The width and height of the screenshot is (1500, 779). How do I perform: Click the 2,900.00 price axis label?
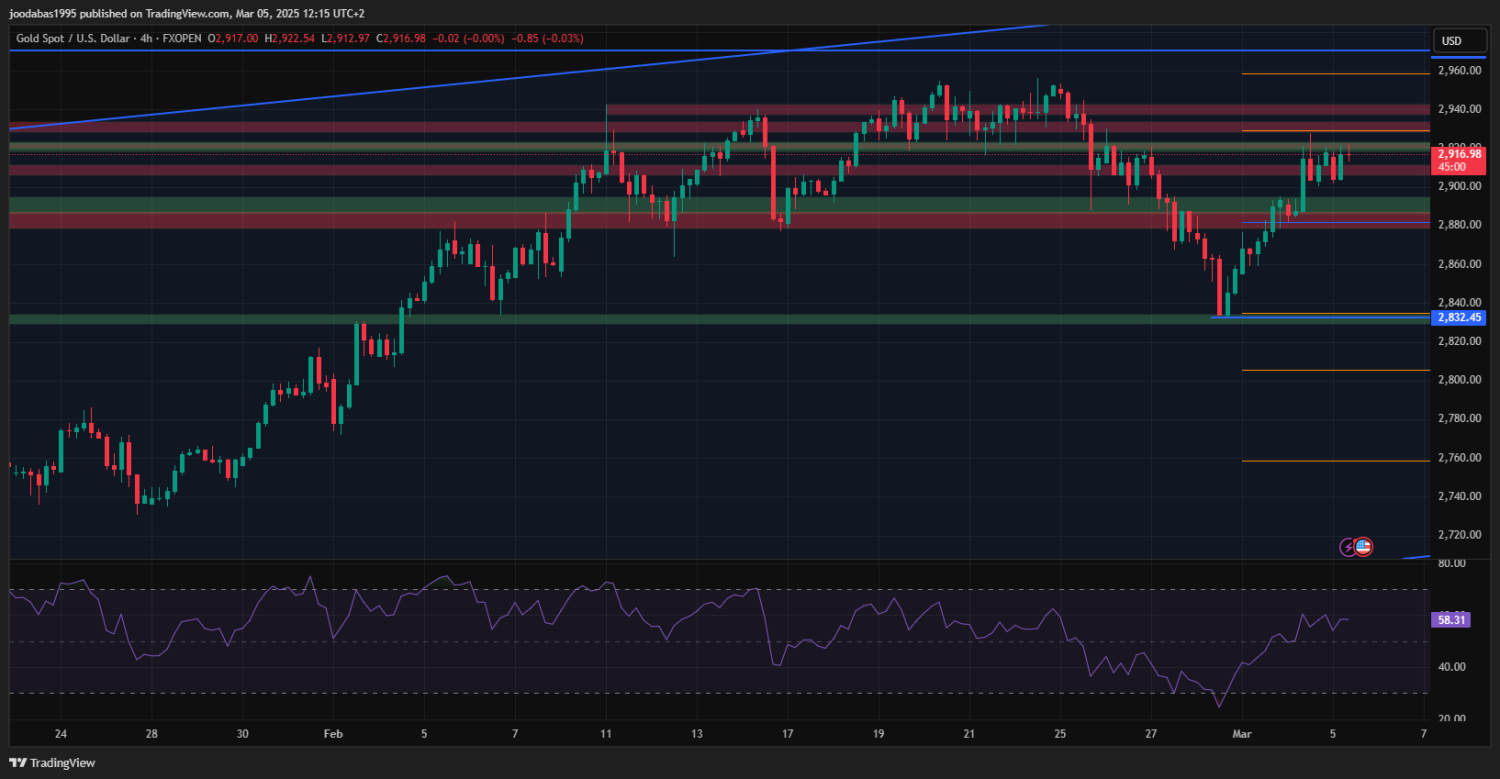(1459, 187)
